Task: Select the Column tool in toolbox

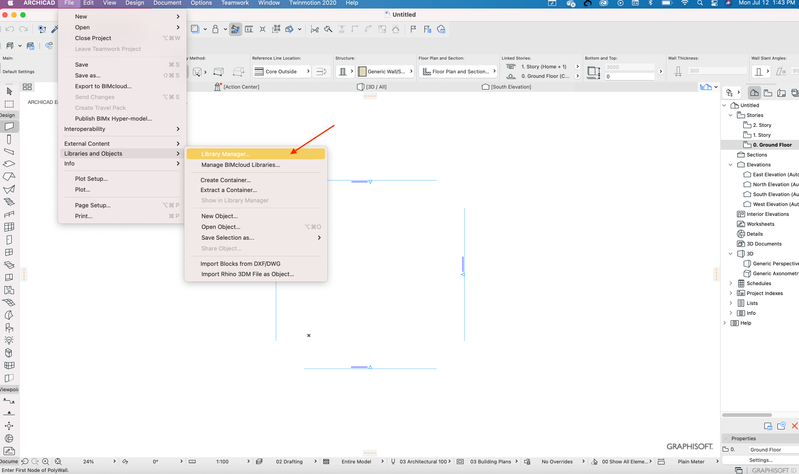Action: 9,139
